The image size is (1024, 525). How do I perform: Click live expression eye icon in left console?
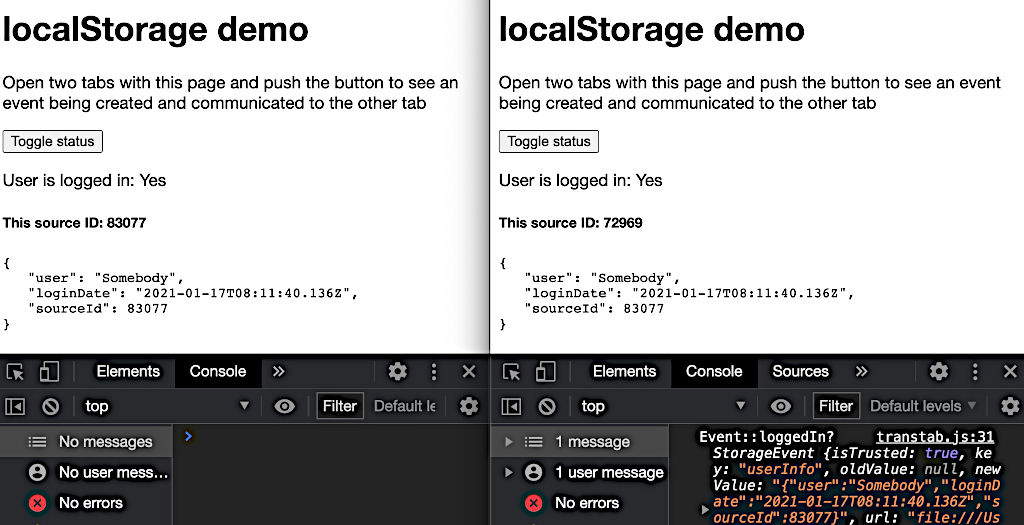pyautogui.click(x=284, y=406)
